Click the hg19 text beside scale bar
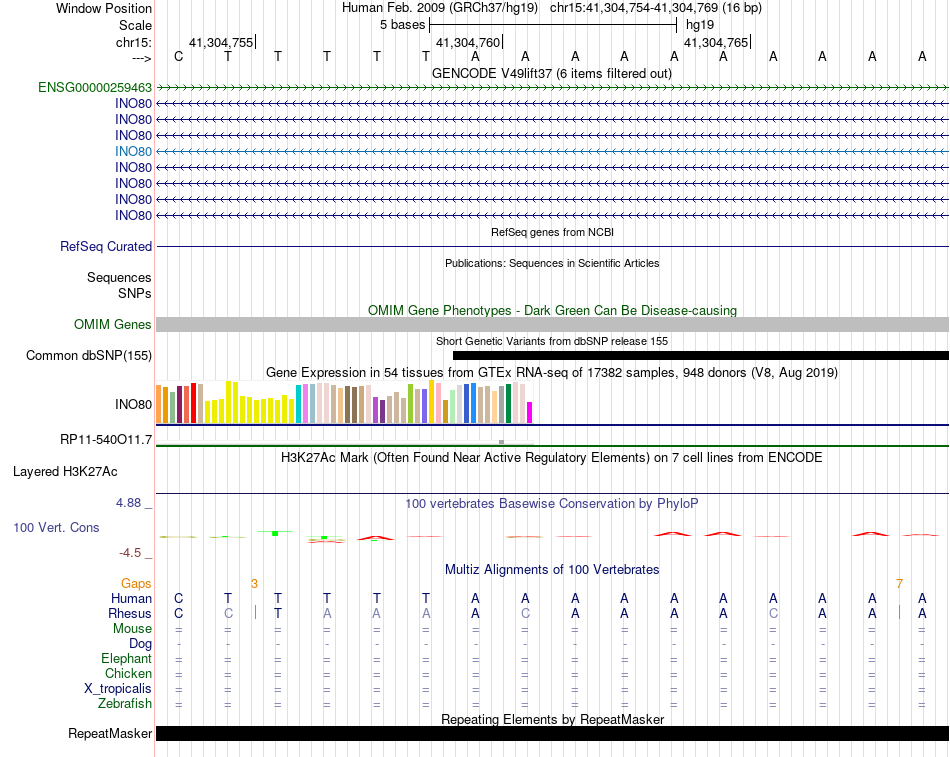The width and height of the screenshot is (950, 757). pos(700,25)
